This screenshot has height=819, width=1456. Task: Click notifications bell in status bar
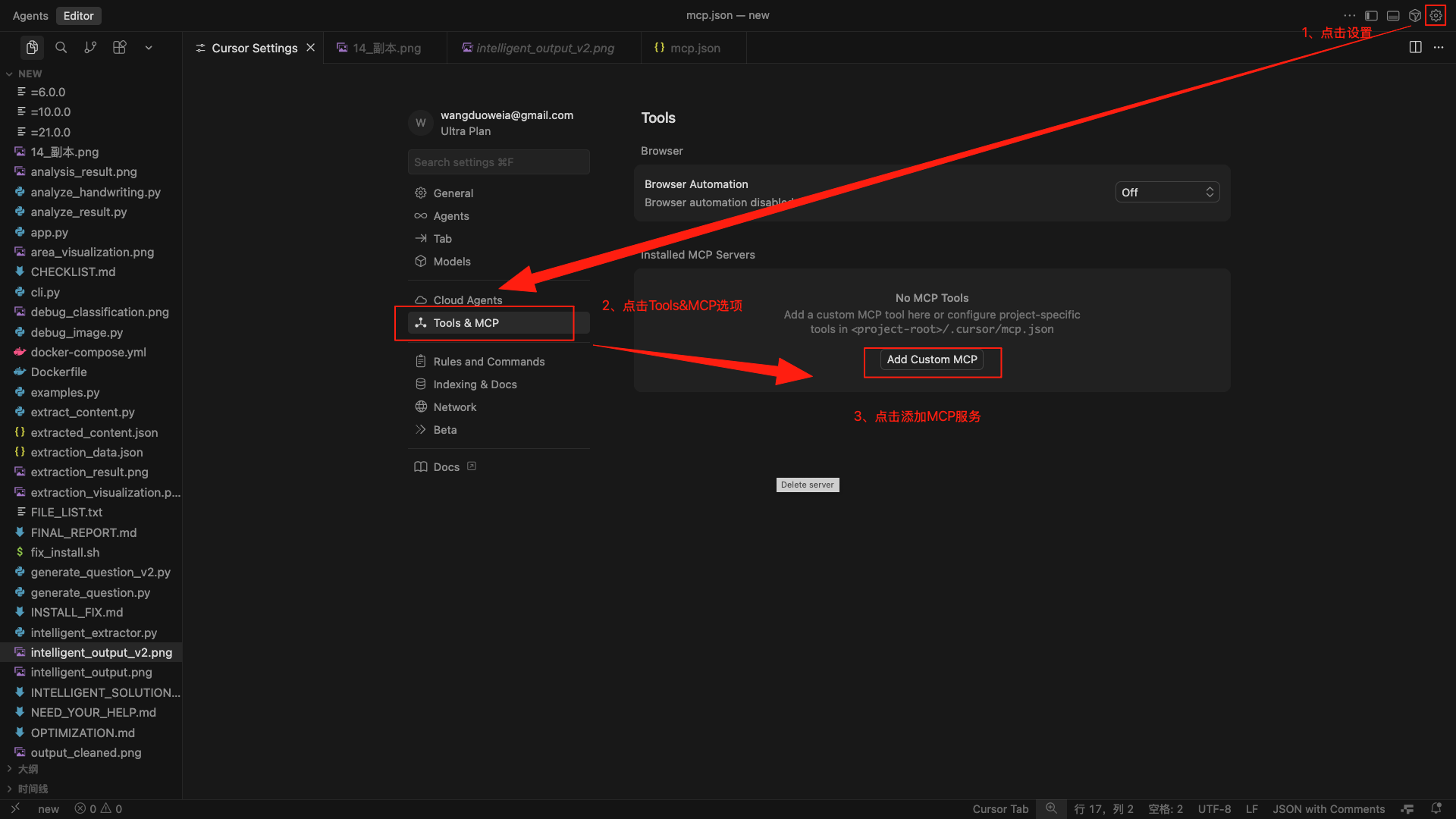pyautogui.click(x=1436, y=808)
